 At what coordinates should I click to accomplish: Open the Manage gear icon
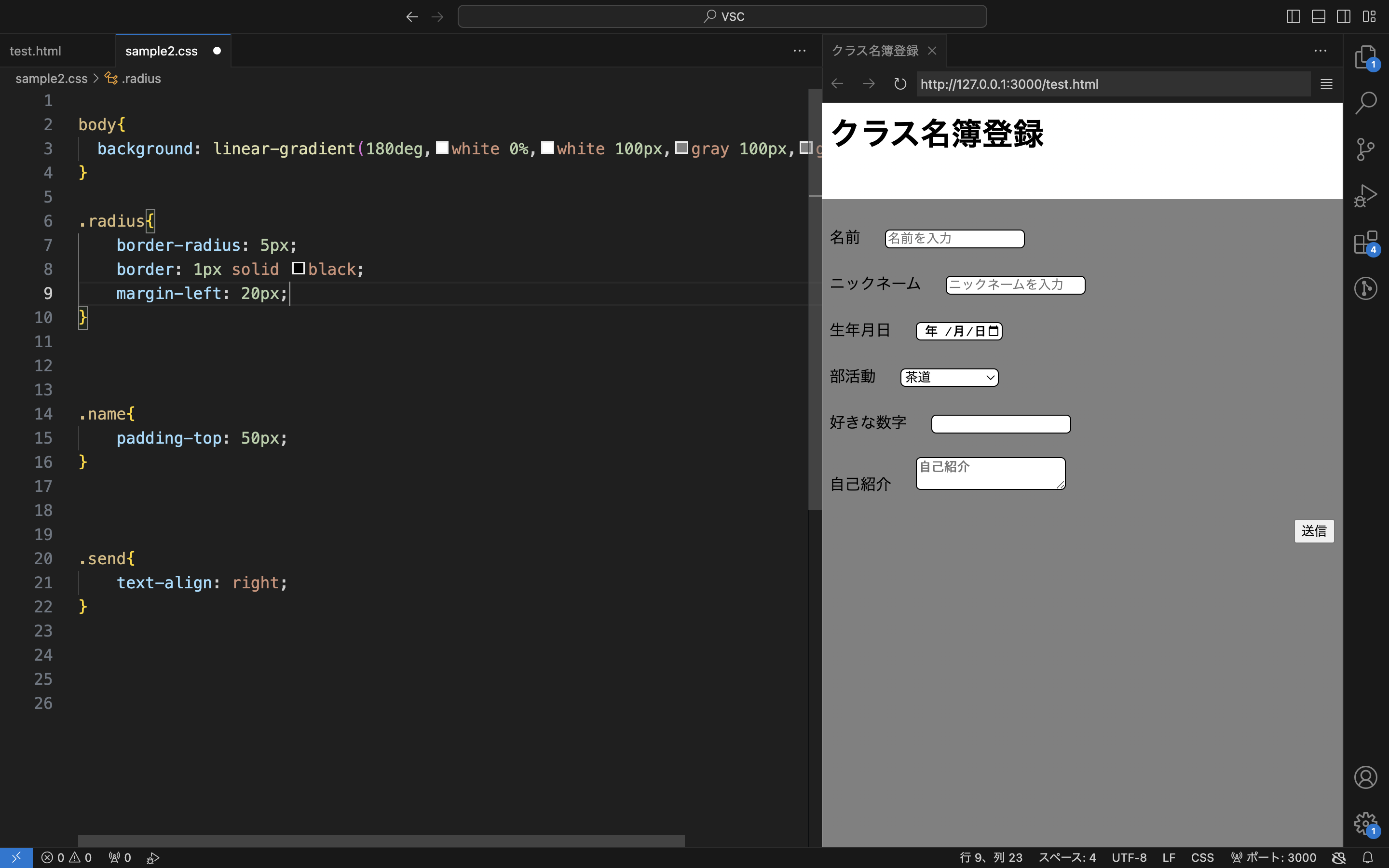1365,823
